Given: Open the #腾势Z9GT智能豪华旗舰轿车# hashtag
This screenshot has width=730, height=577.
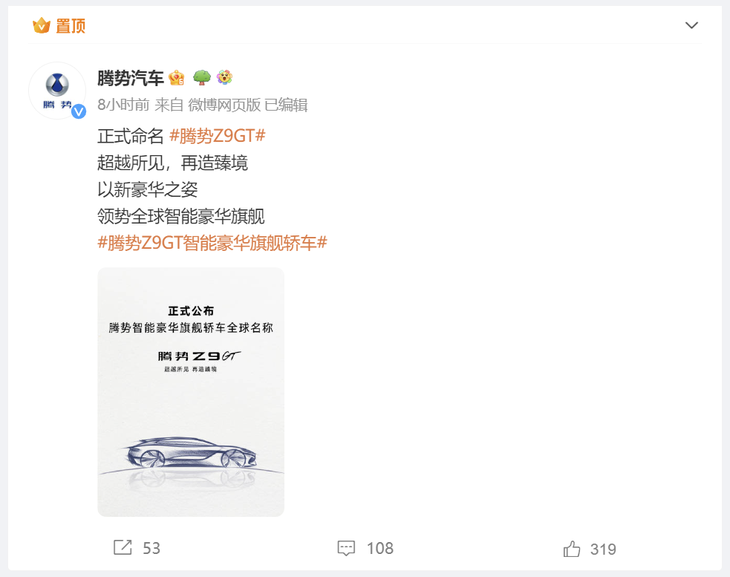Looking at the screenshot, I should [212, 243].
